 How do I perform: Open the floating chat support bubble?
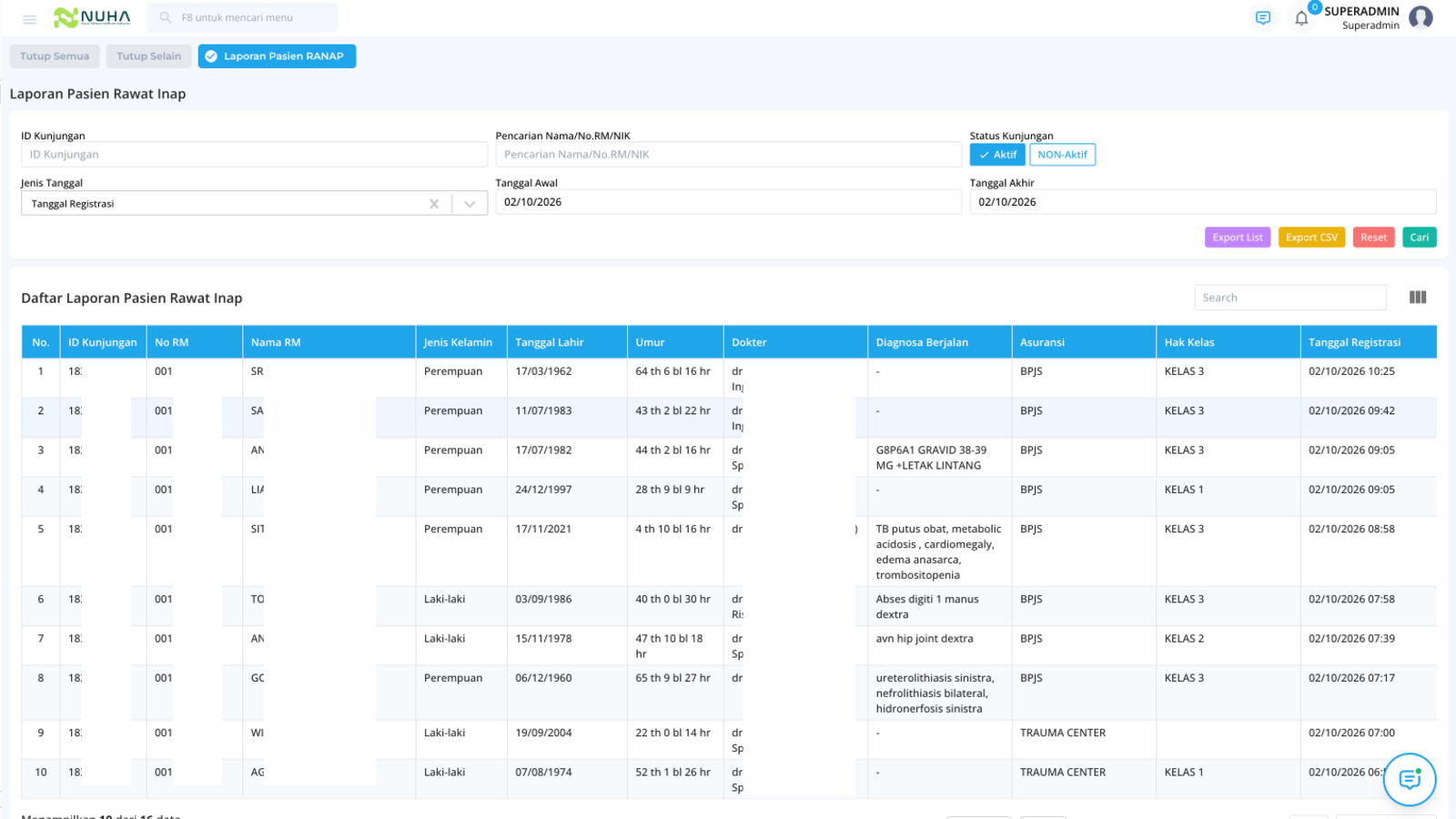click(x=1410, y=779)
